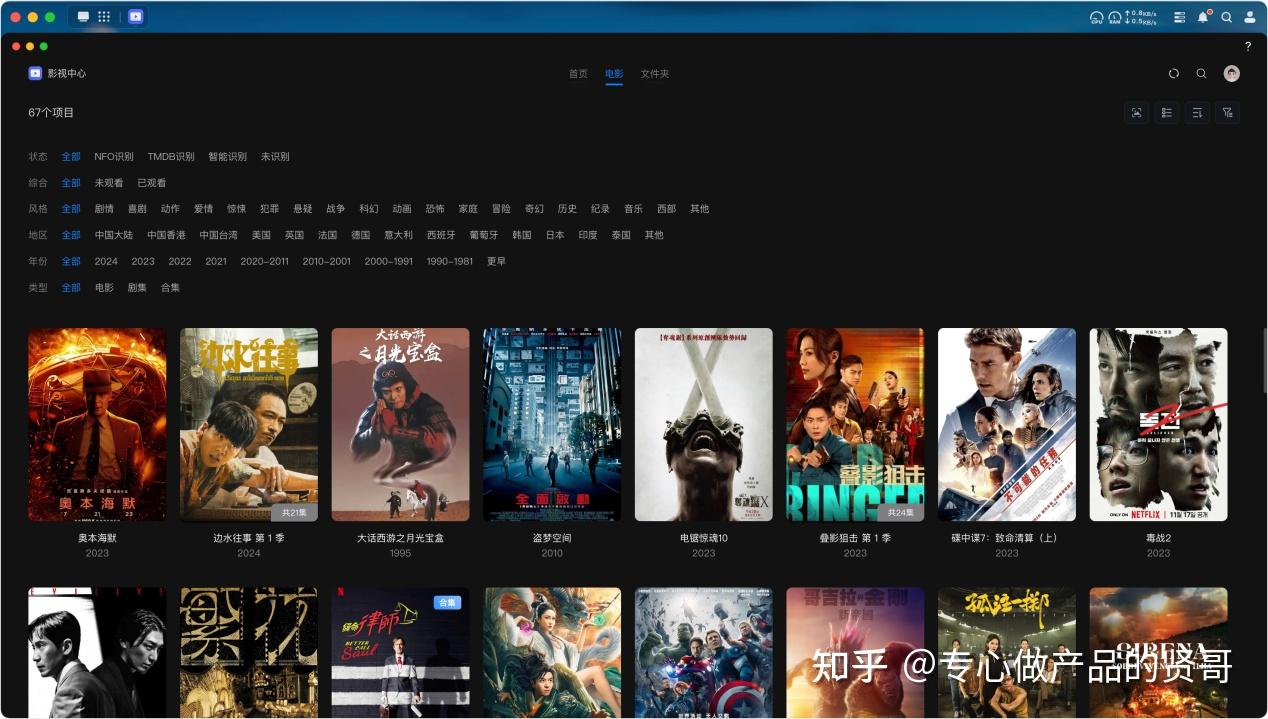Viewport: 1268px width, 719px height.
Task: Filter status by 智能识别
Action: [x=227, y=157]
